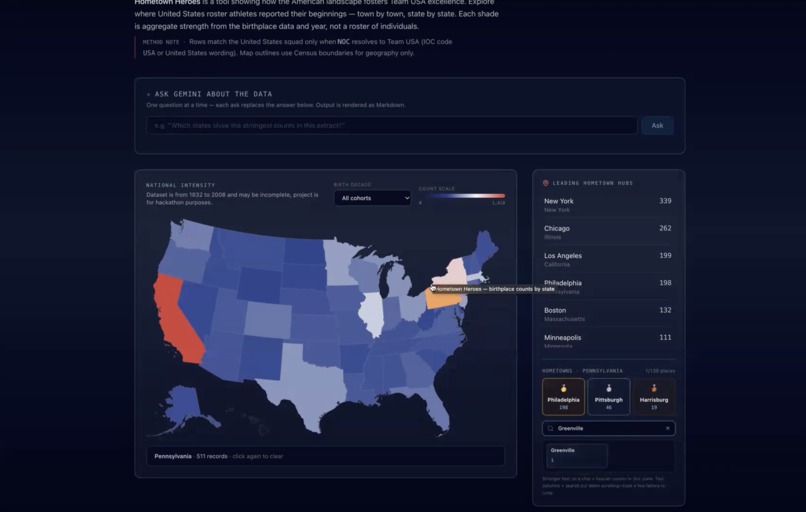Click the New York row showing 339
This screenshot has height=512, width=806.
(x=608, y=205)
